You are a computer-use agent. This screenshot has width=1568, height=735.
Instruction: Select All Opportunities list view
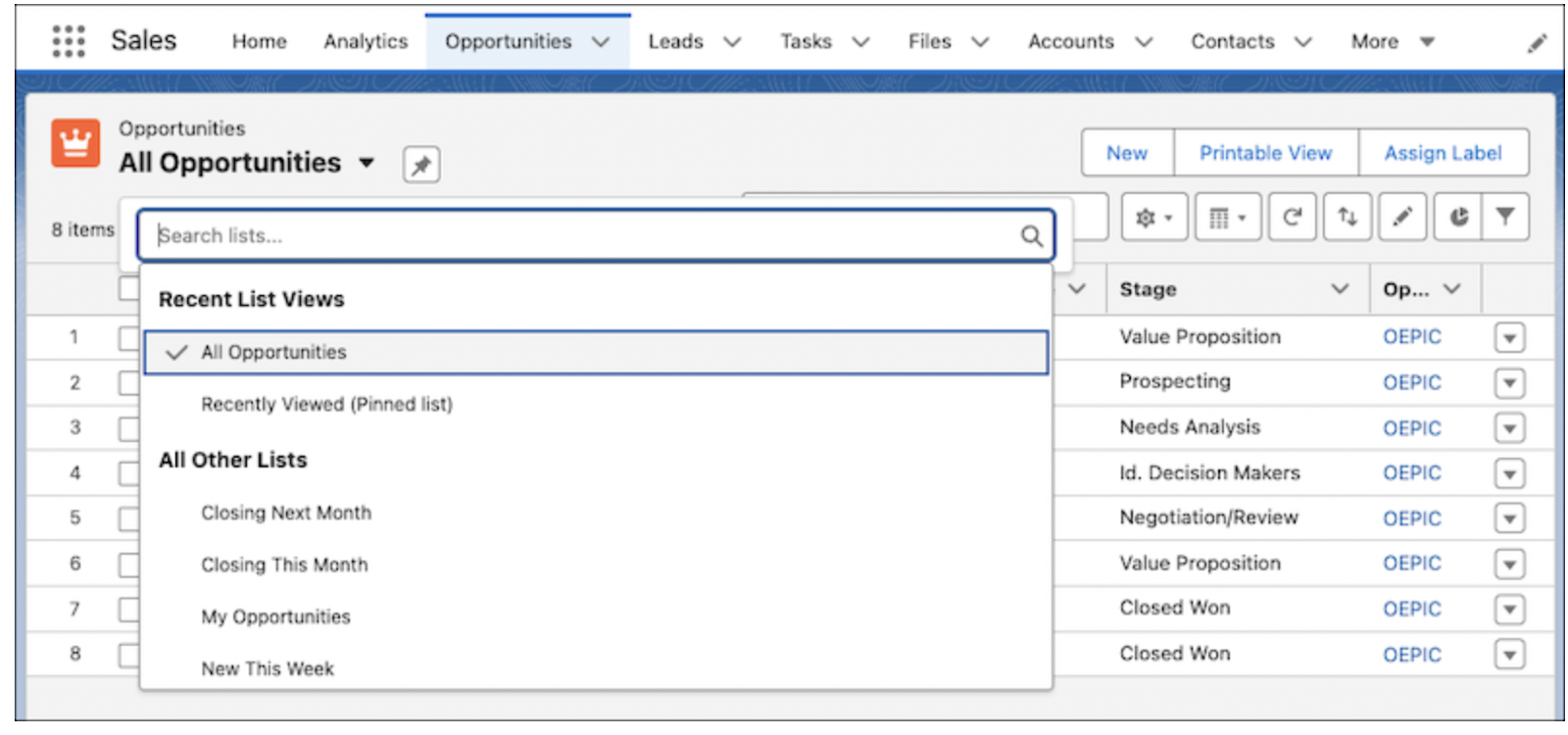pyautogui.click(x=596, y=353)
